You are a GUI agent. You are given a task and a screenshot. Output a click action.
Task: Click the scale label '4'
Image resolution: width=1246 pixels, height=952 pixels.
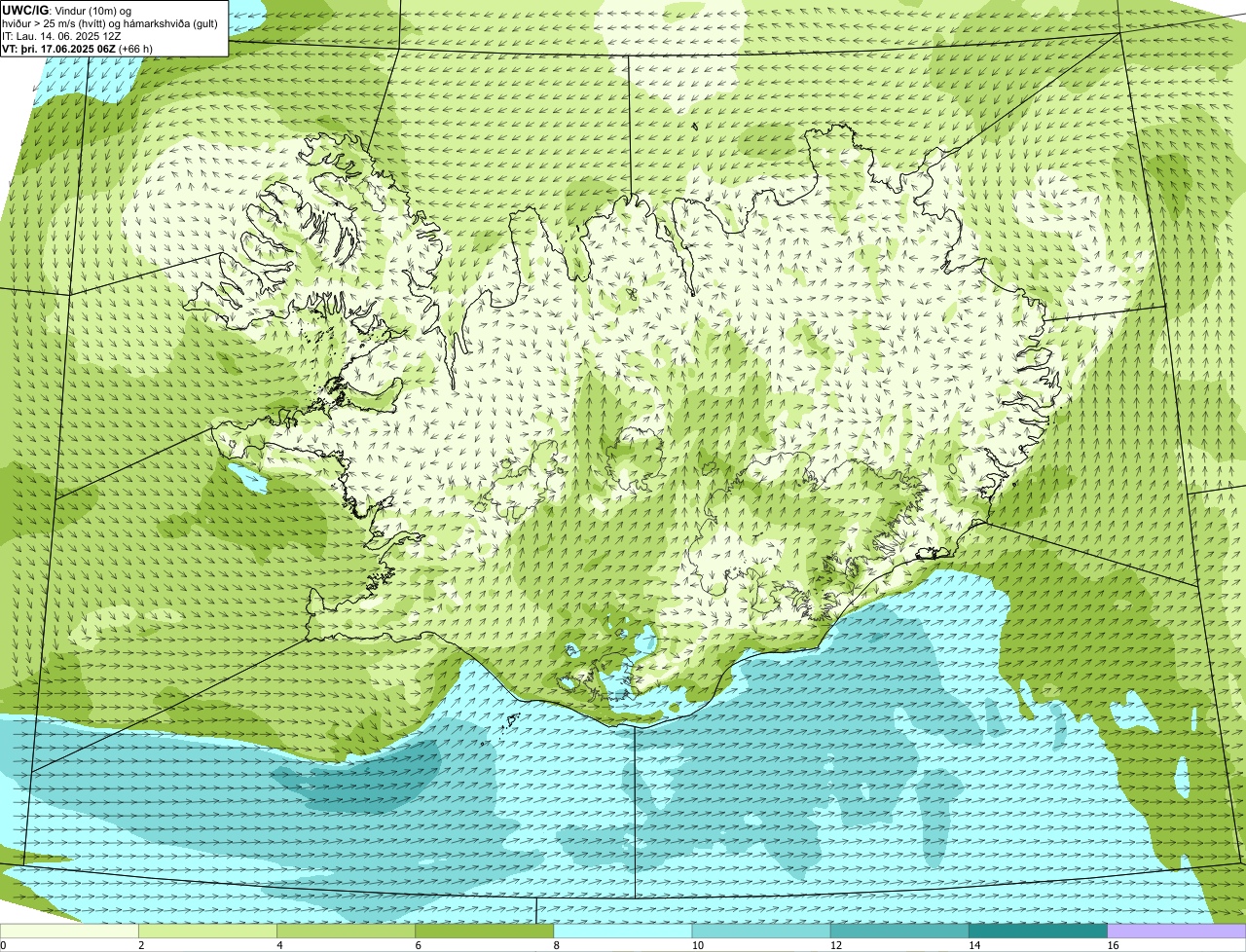click(279, 945)
